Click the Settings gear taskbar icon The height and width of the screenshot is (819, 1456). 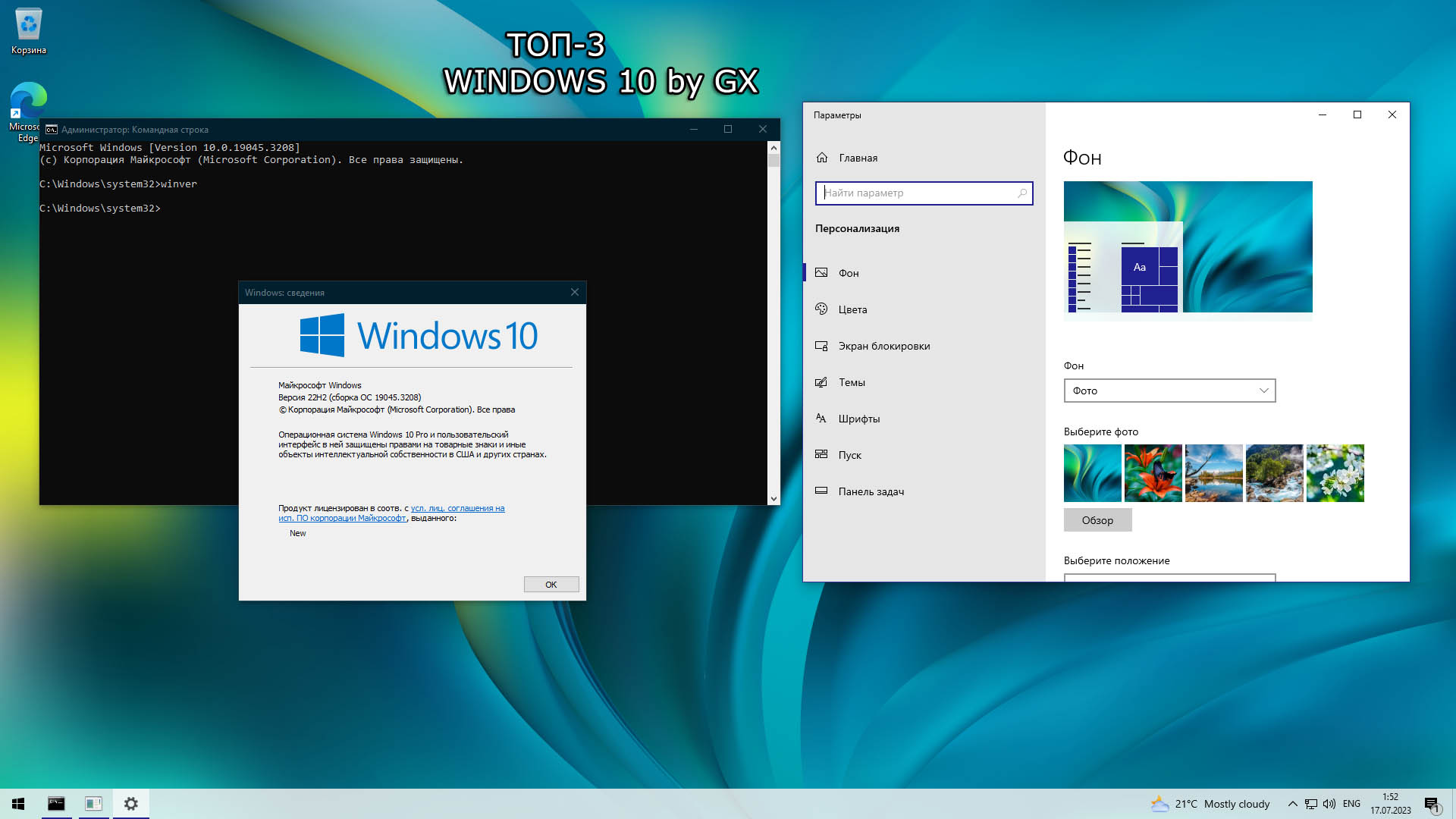pyautogui.click(x=131, y=804)
